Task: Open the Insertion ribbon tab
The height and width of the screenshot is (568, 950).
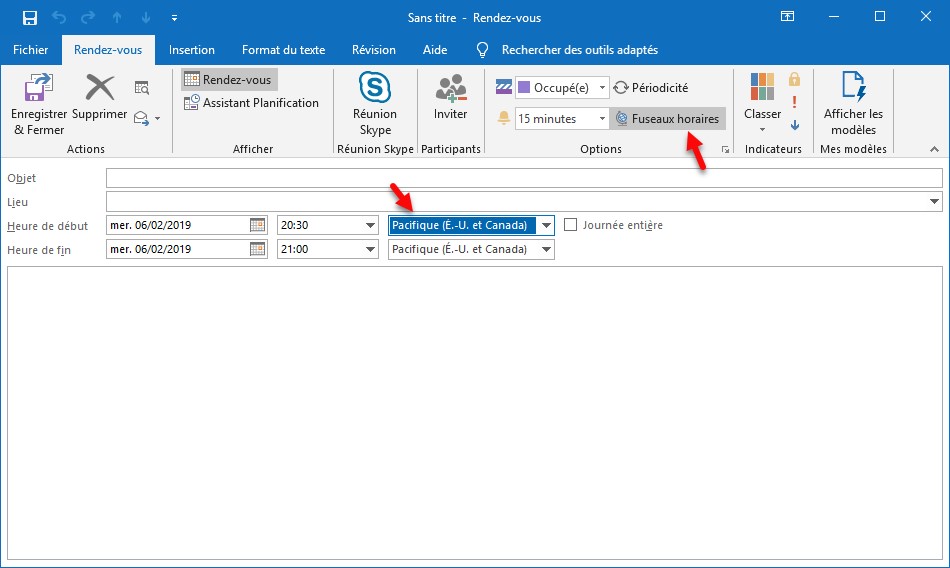Action: [x=191, y=50]
